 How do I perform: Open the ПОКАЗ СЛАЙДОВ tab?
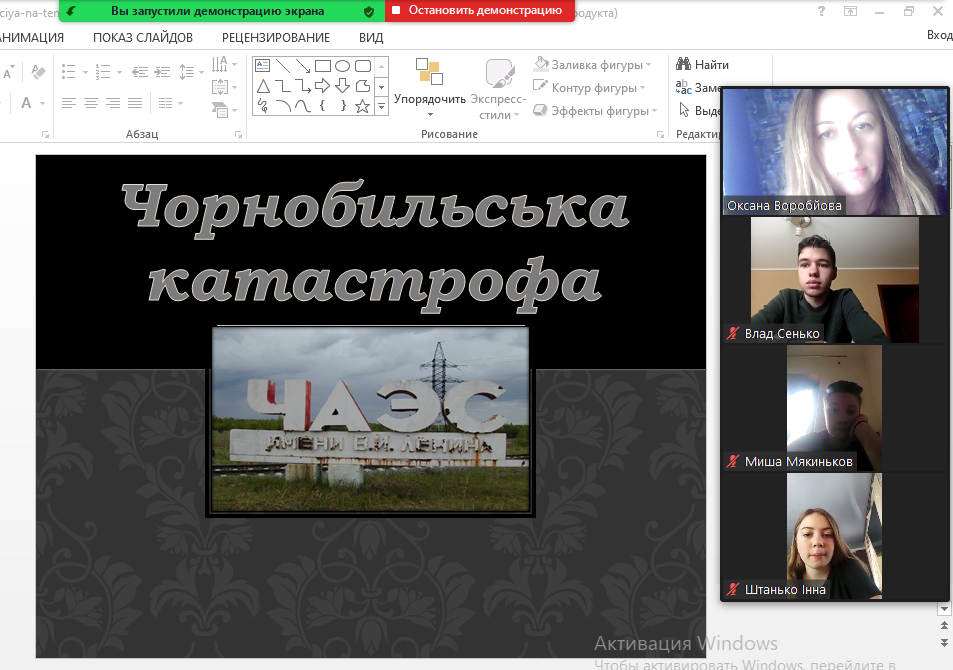(143, 38)
